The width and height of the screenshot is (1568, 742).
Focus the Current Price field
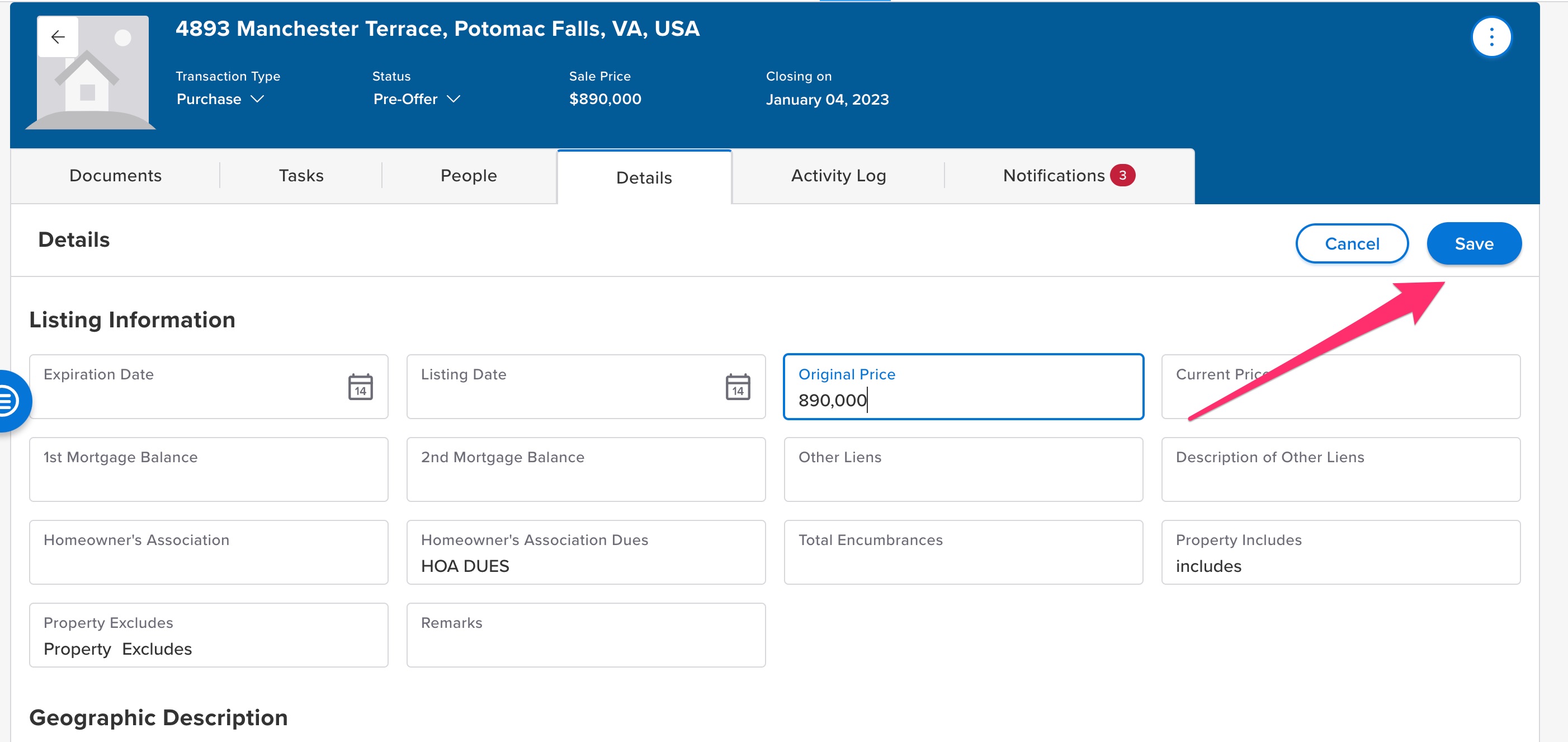(1341, 387)
